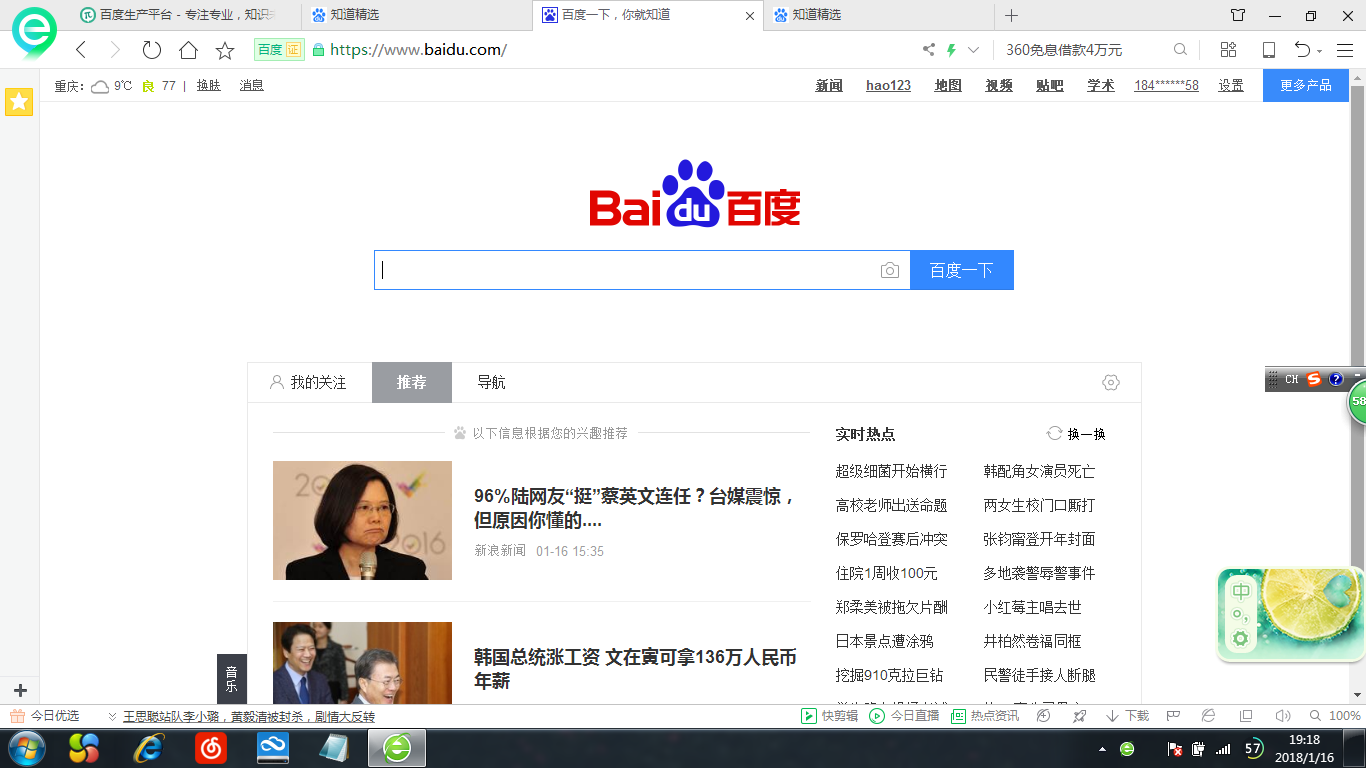
Task: Open the skin shirt icon in the title bar
Action: 1238,15
